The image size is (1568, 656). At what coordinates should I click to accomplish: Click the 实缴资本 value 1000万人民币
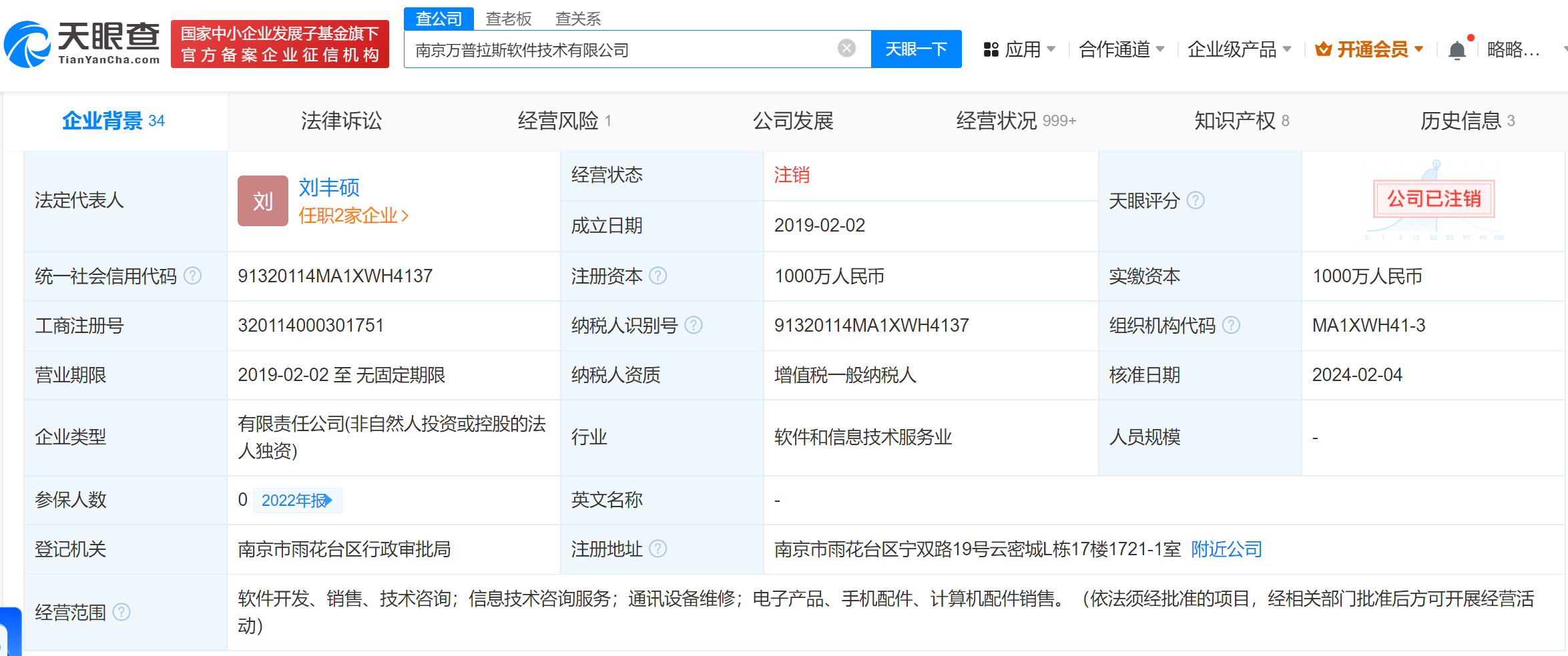coord(1367,276)
